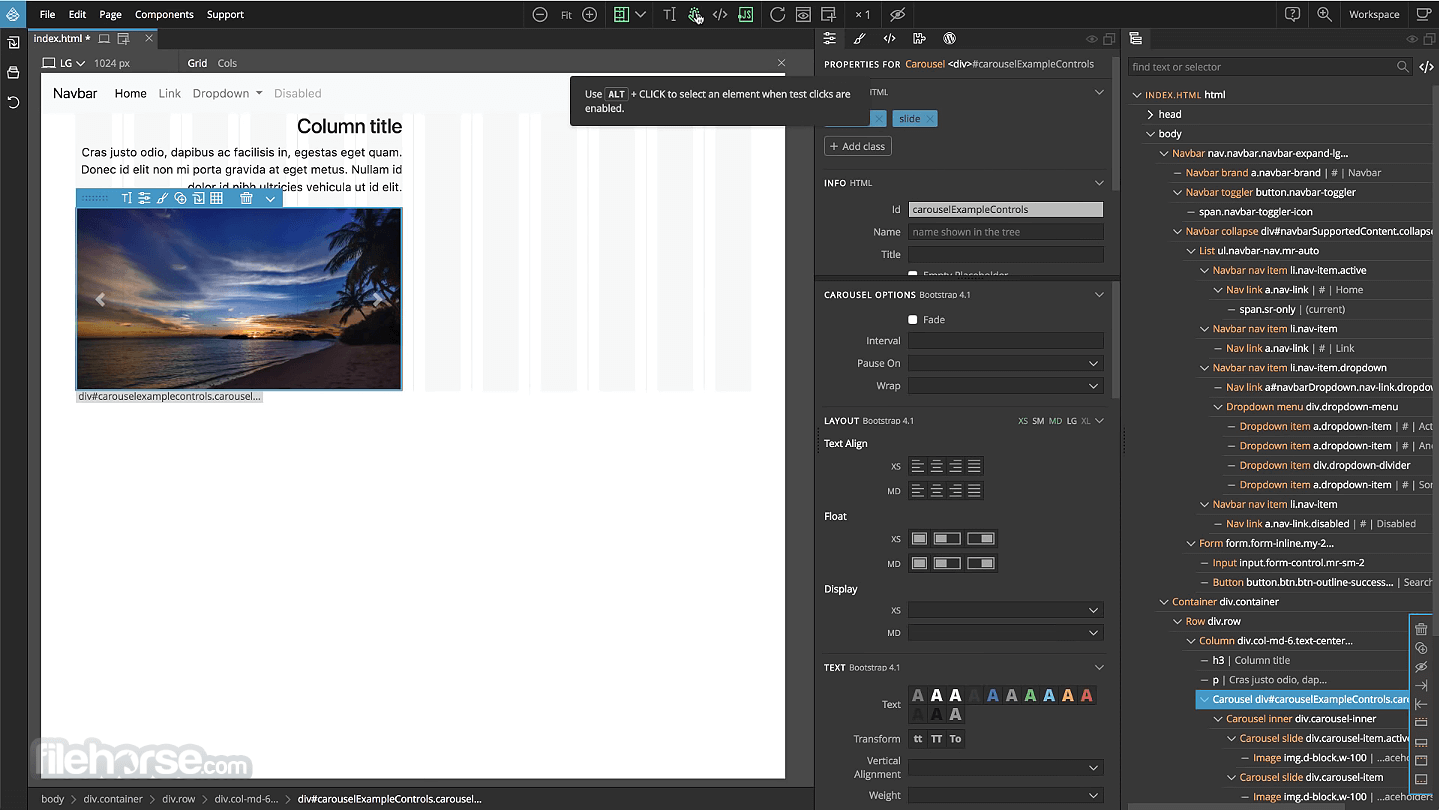Toggle the SM breakpoint in Layout header
The image size is (1439, 810).
(1038, 421)
